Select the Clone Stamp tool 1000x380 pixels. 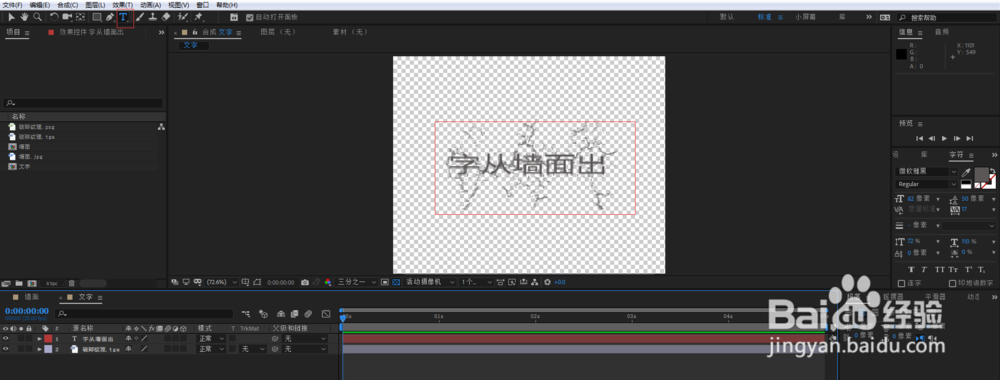[x=153, y=17]
